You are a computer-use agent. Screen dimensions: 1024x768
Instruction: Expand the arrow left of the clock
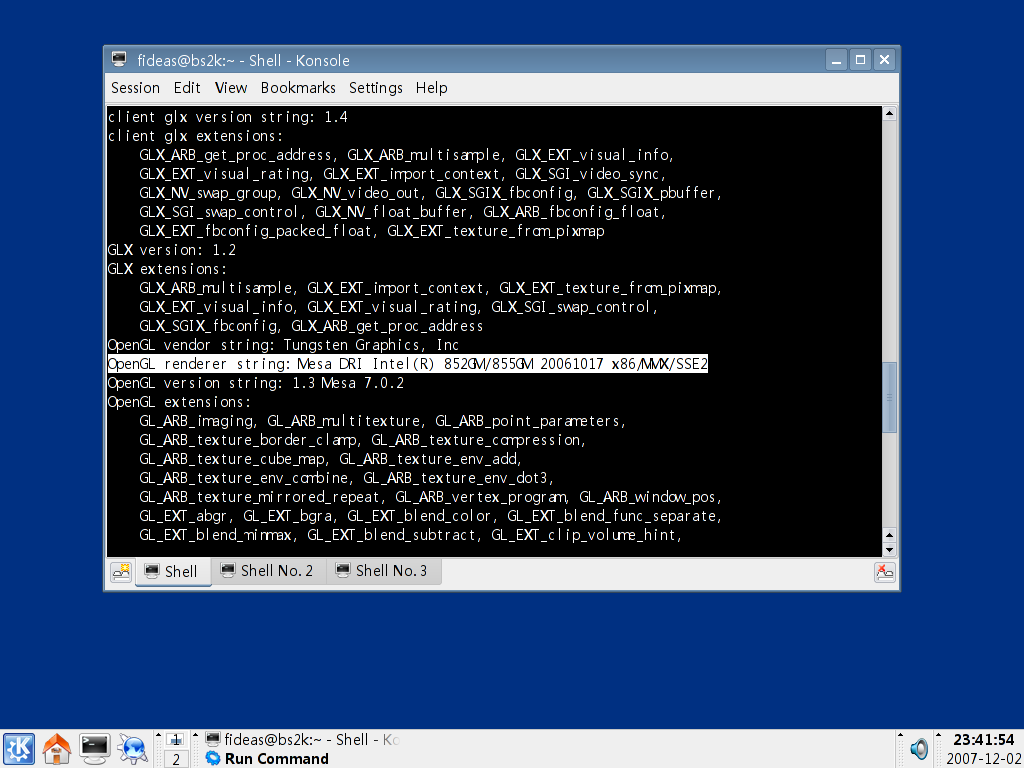[938, 736]
